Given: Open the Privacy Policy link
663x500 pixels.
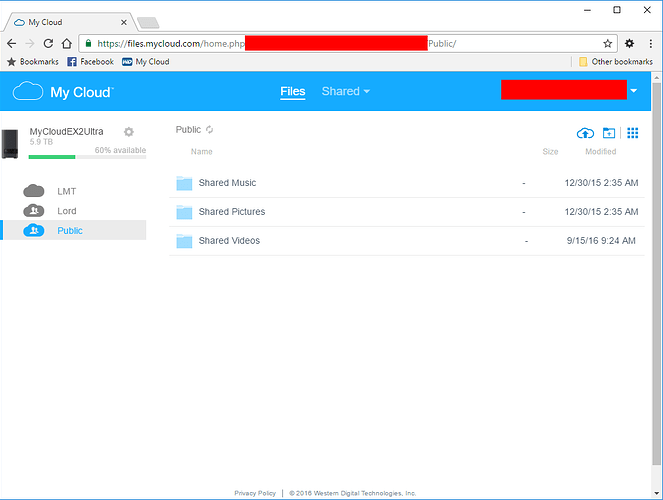Looking at the screenshot, I should click(x=255, y=493).
